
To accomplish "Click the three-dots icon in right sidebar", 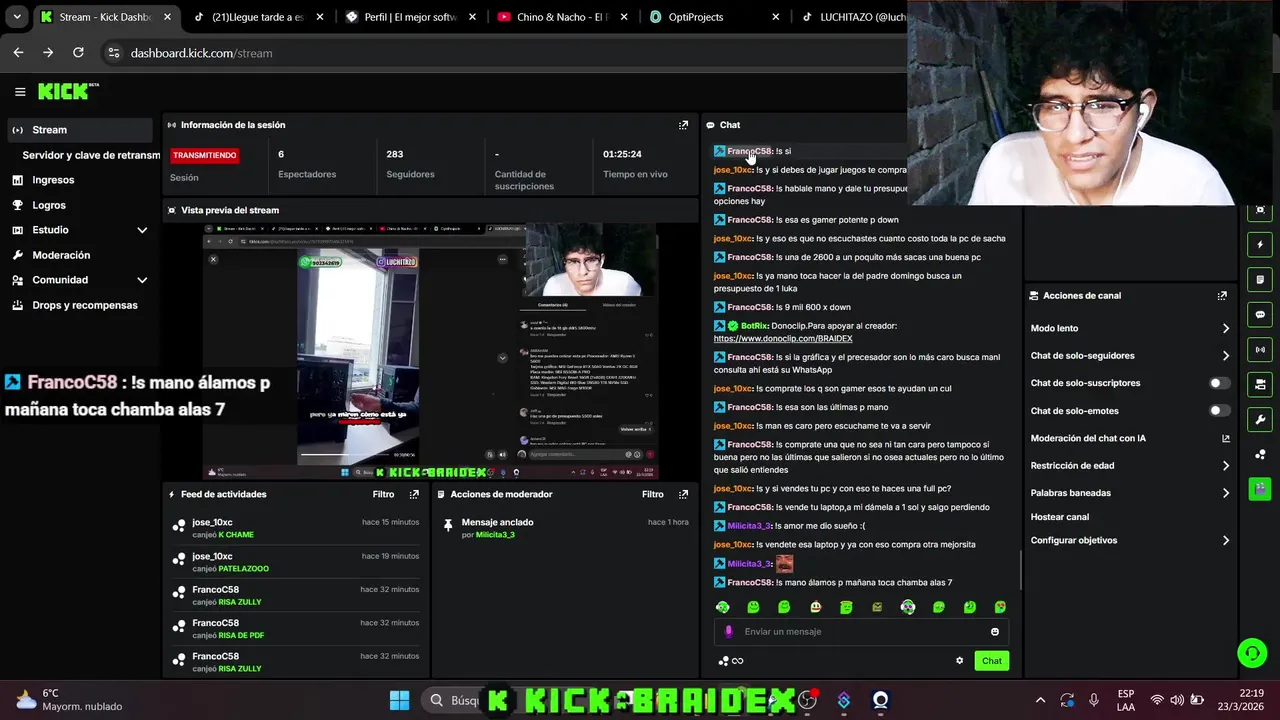I will tap(1260, 455).
